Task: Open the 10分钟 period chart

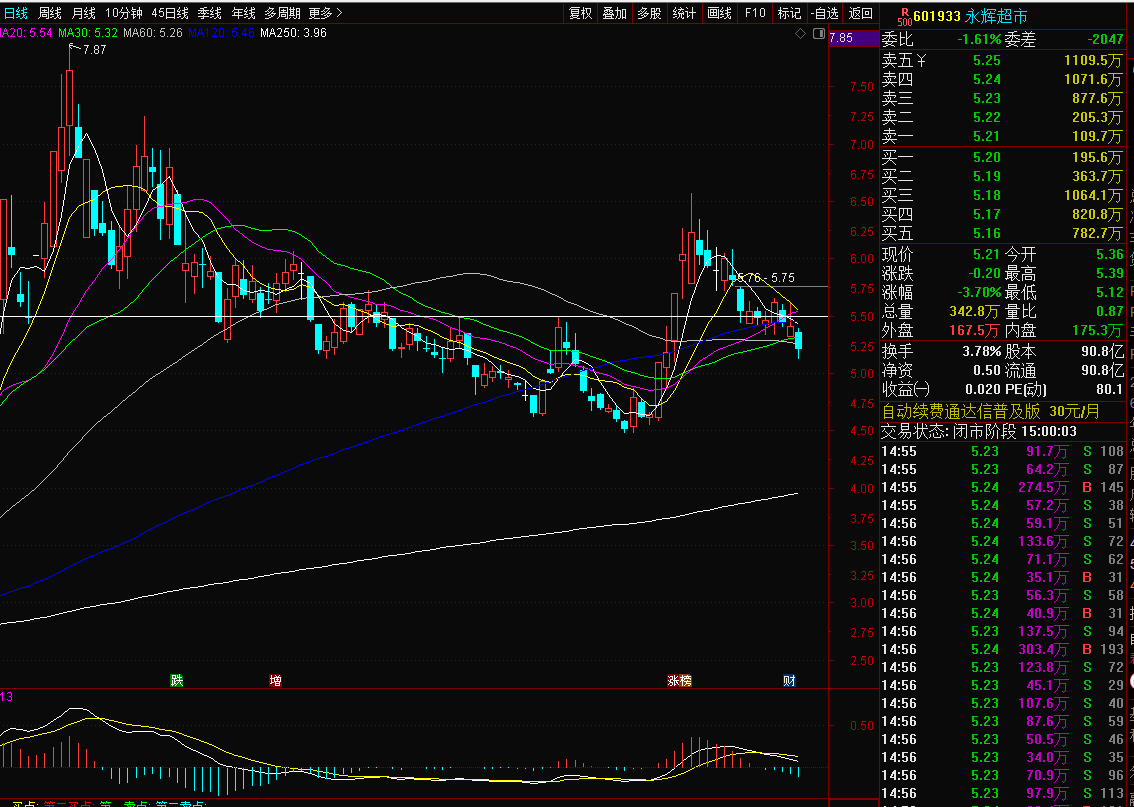Action: (x=124, y=13)
